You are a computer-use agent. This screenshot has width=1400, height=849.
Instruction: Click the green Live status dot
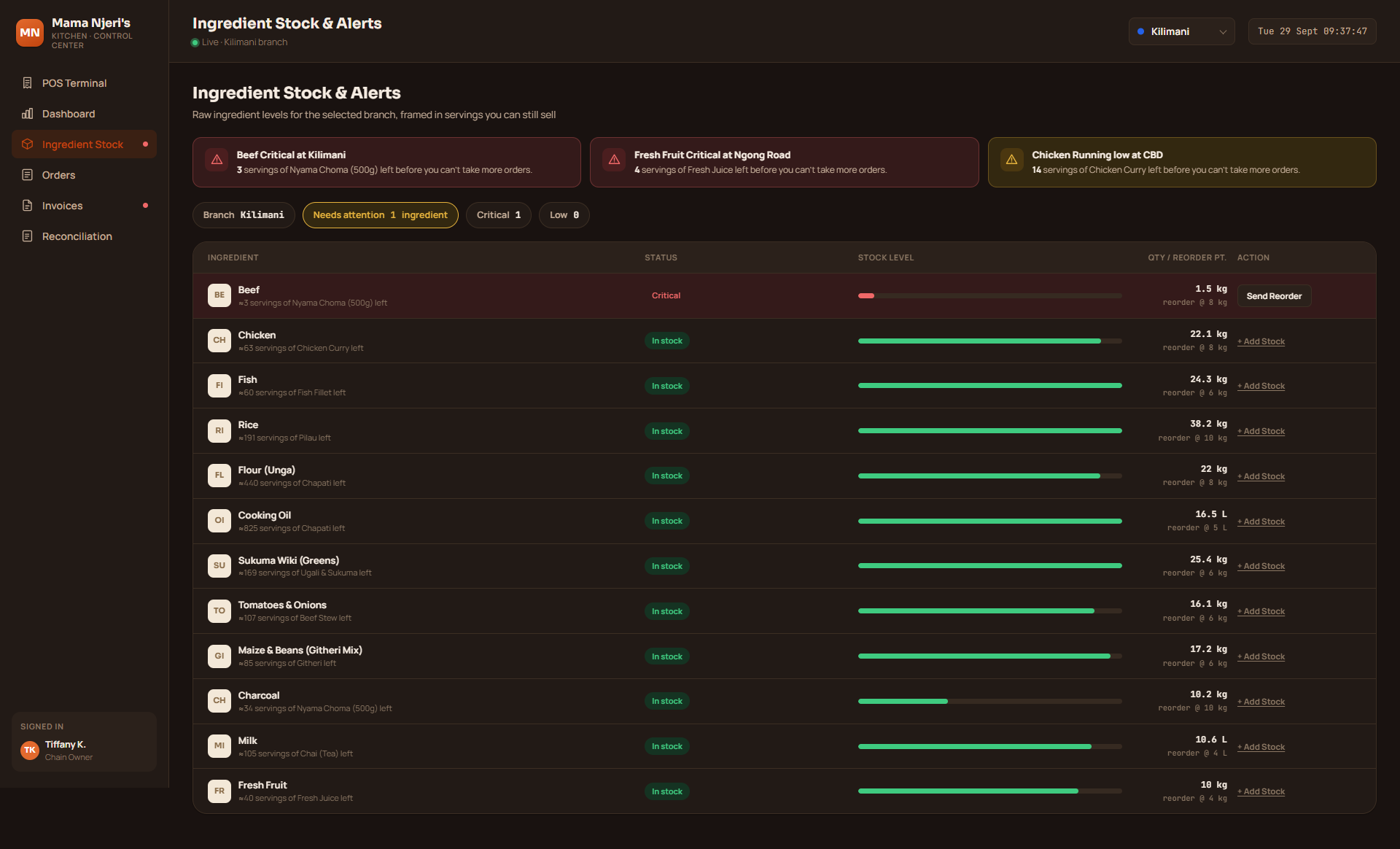coord(195,42)
